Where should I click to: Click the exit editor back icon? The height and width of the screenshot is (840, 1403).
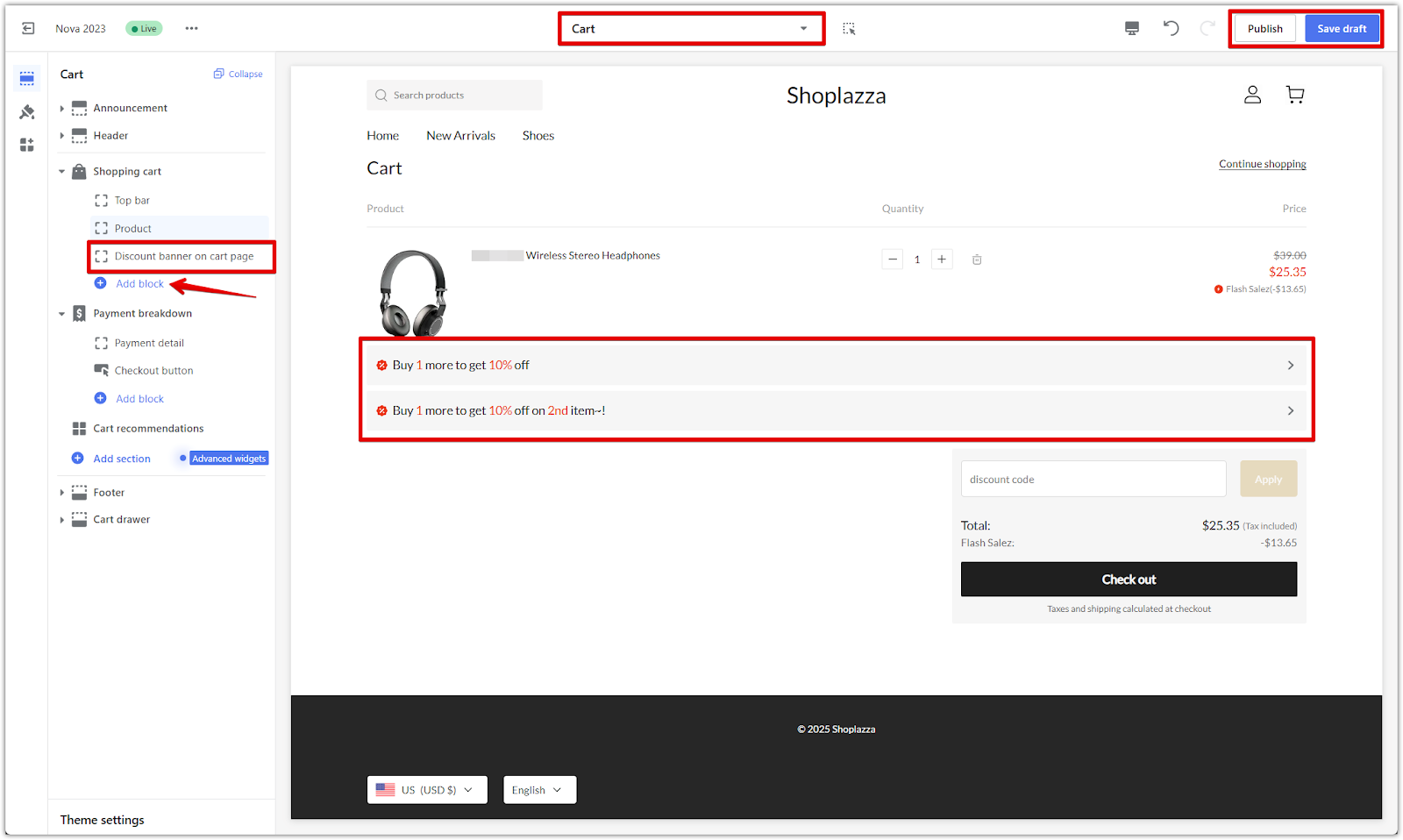coord(28,28)
